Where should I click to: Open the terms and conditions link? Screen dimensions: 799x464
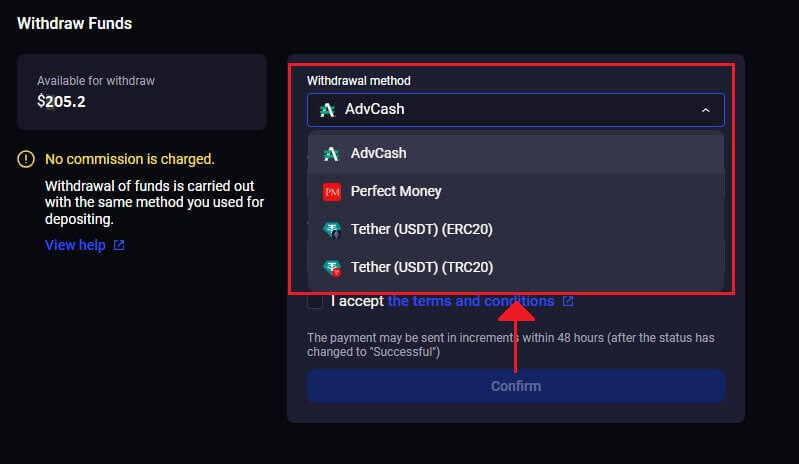[x=470, y=301]
